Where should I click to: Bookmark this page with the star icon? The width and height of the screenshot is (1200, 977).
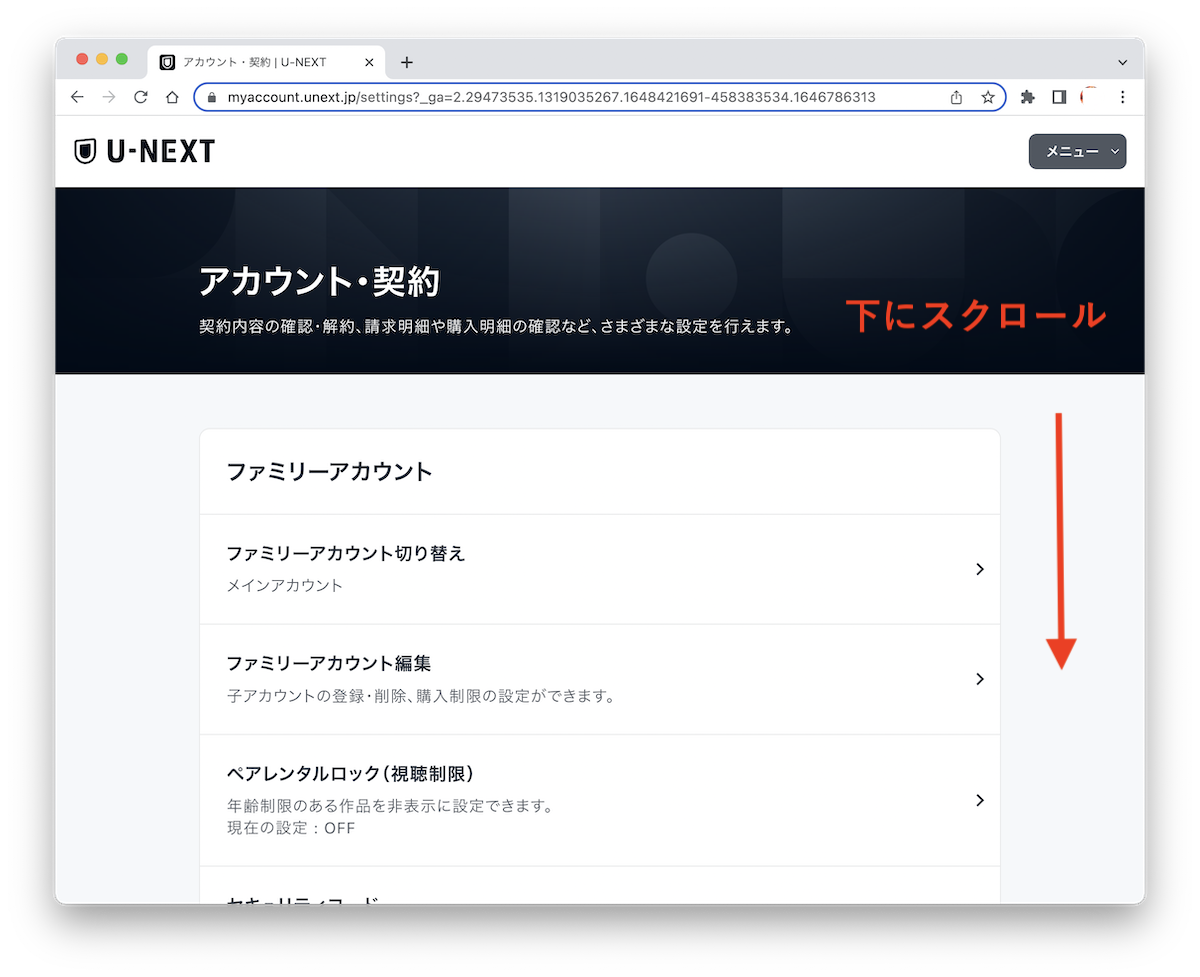[988, 97]
